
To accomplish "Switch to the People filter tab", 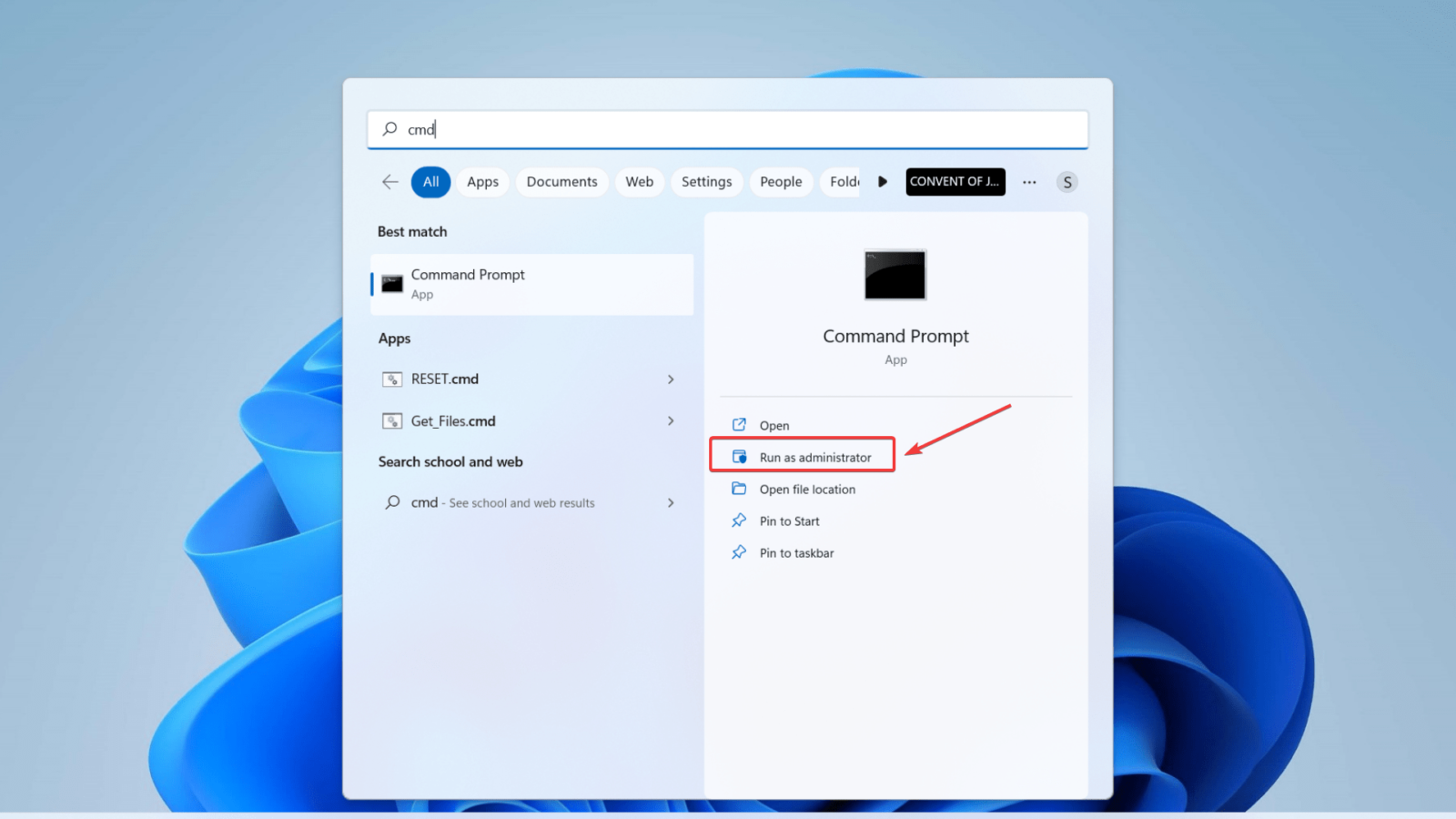I will point(781,182).
